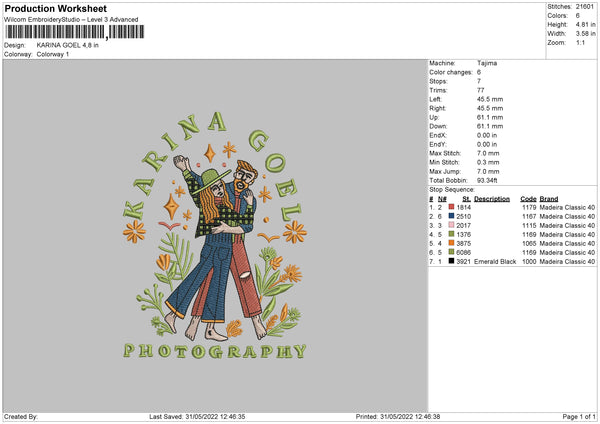The height and width of the screenshot is (424, 600).
Task: Click the 'Code' column header
Action: [528, 199]
